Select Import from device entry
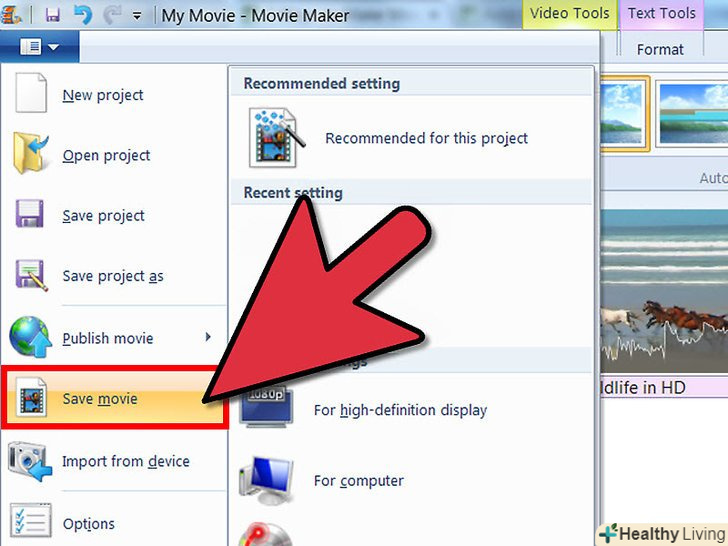The height and width of the screenshot is (546, 728). (x=114, y=461)
